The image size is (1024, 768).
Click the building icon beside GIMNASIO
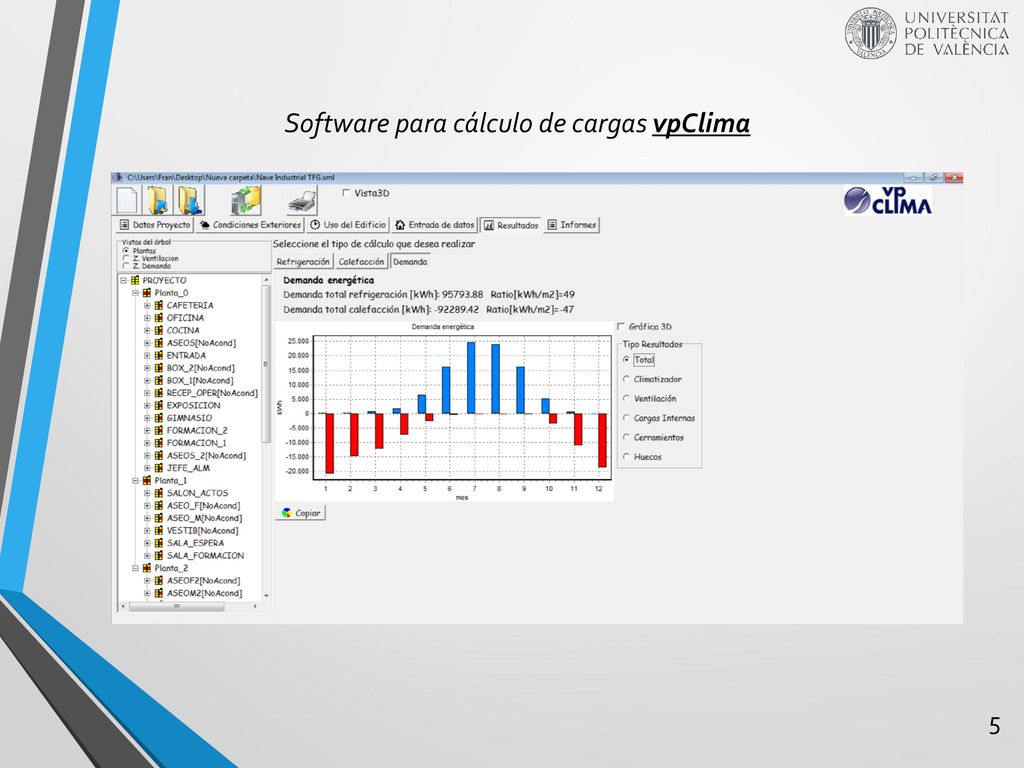coord(159,417)
